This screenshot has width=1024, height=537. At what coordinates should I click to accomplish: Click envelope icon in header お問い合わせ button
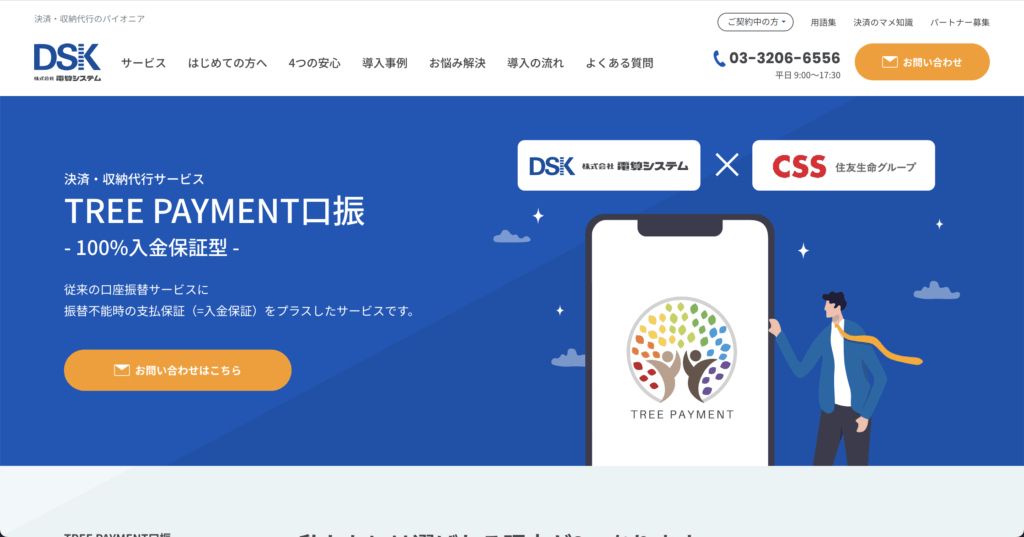coord(889,62)
